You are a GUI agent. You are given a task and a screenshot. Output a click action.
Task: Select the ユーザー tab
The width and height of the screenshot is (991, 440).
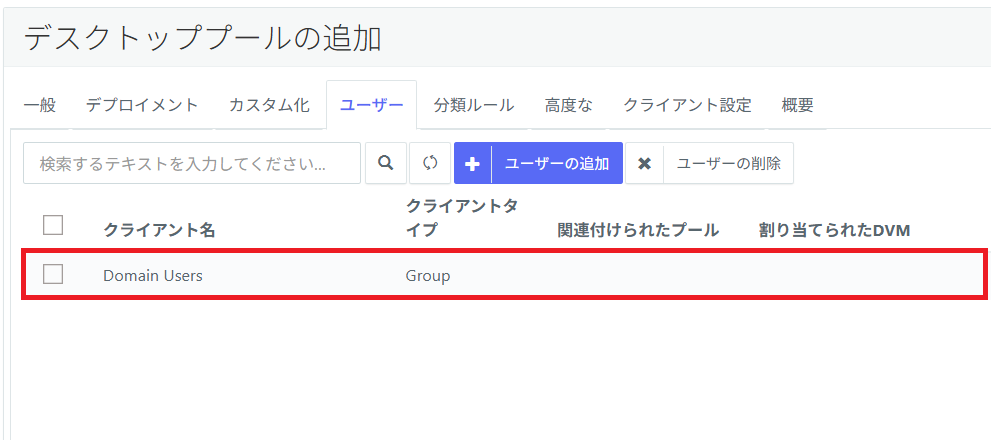pos(372,105)
